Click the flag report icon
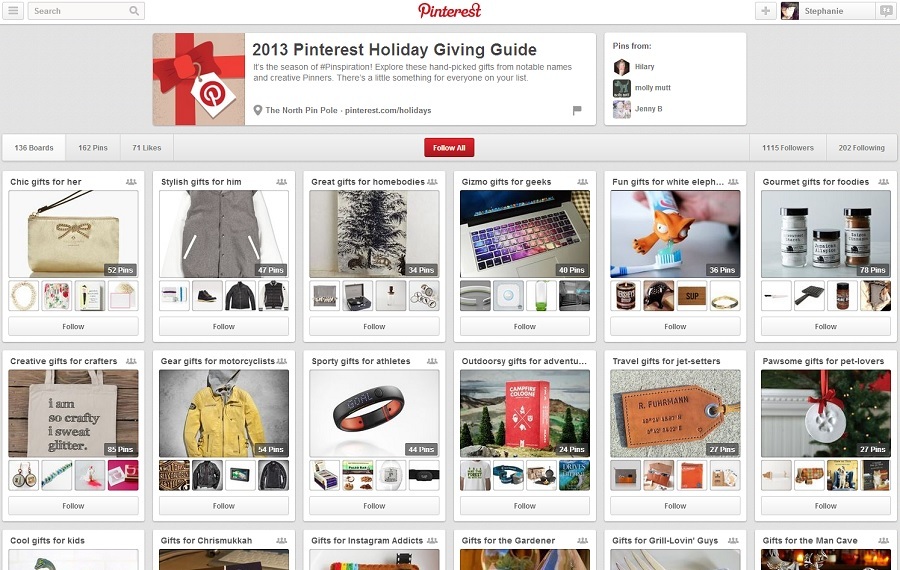900x570 pixels. coord(577,110)
